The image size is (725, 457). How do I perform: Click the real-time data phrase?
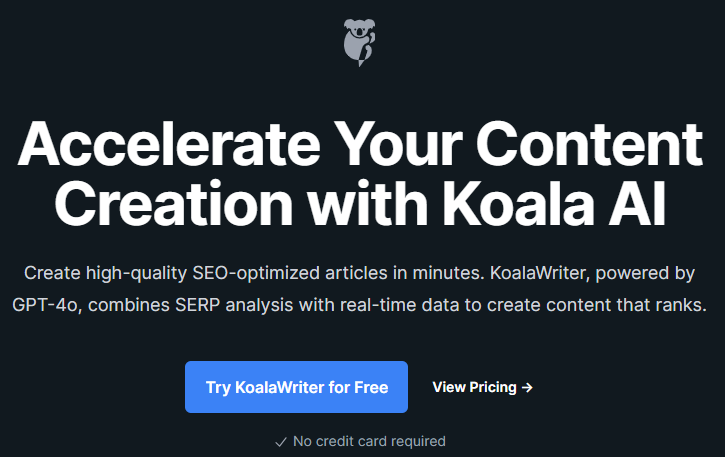click(x=399, y=305)
